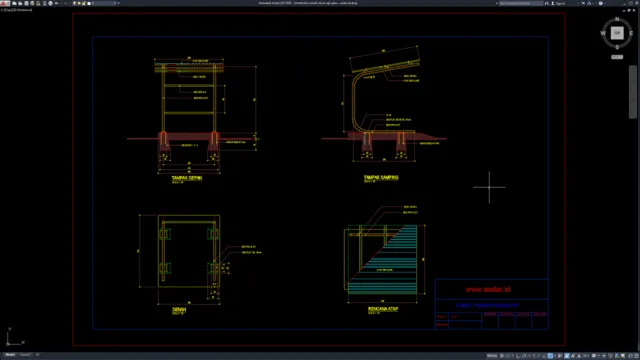Switch to the Layout1 tab
This screenshot has width=640, height=360.
tap(25, 355)
